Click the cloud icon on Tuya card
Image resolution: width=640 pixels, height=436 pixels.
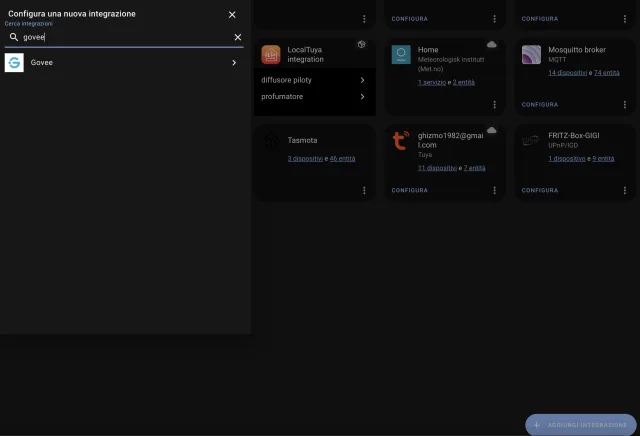click(x=491, y=130)
